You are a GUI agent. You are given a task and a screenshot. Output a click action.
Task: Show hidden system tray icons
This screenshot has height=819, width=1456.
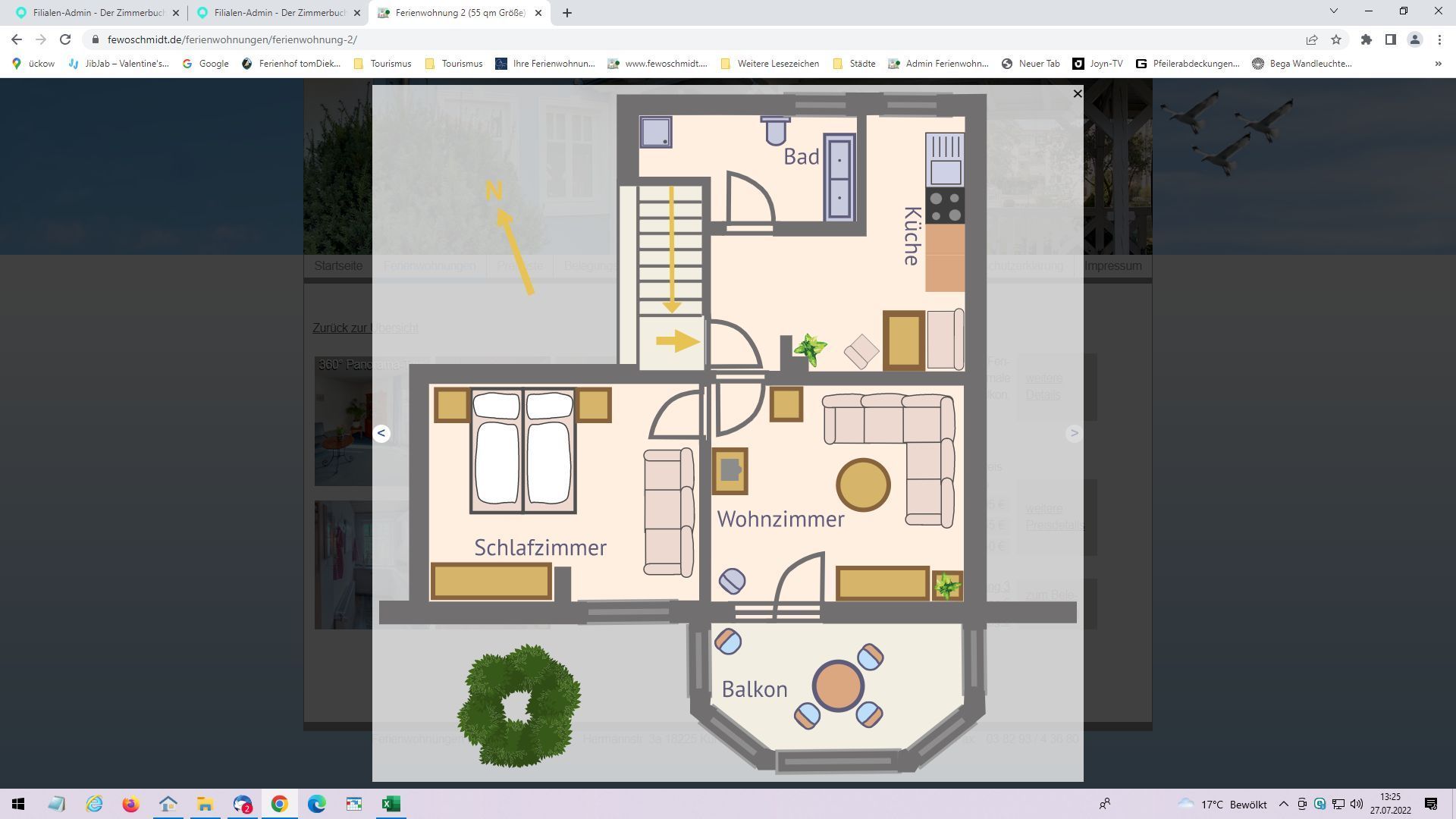[x=1283, y=804]
